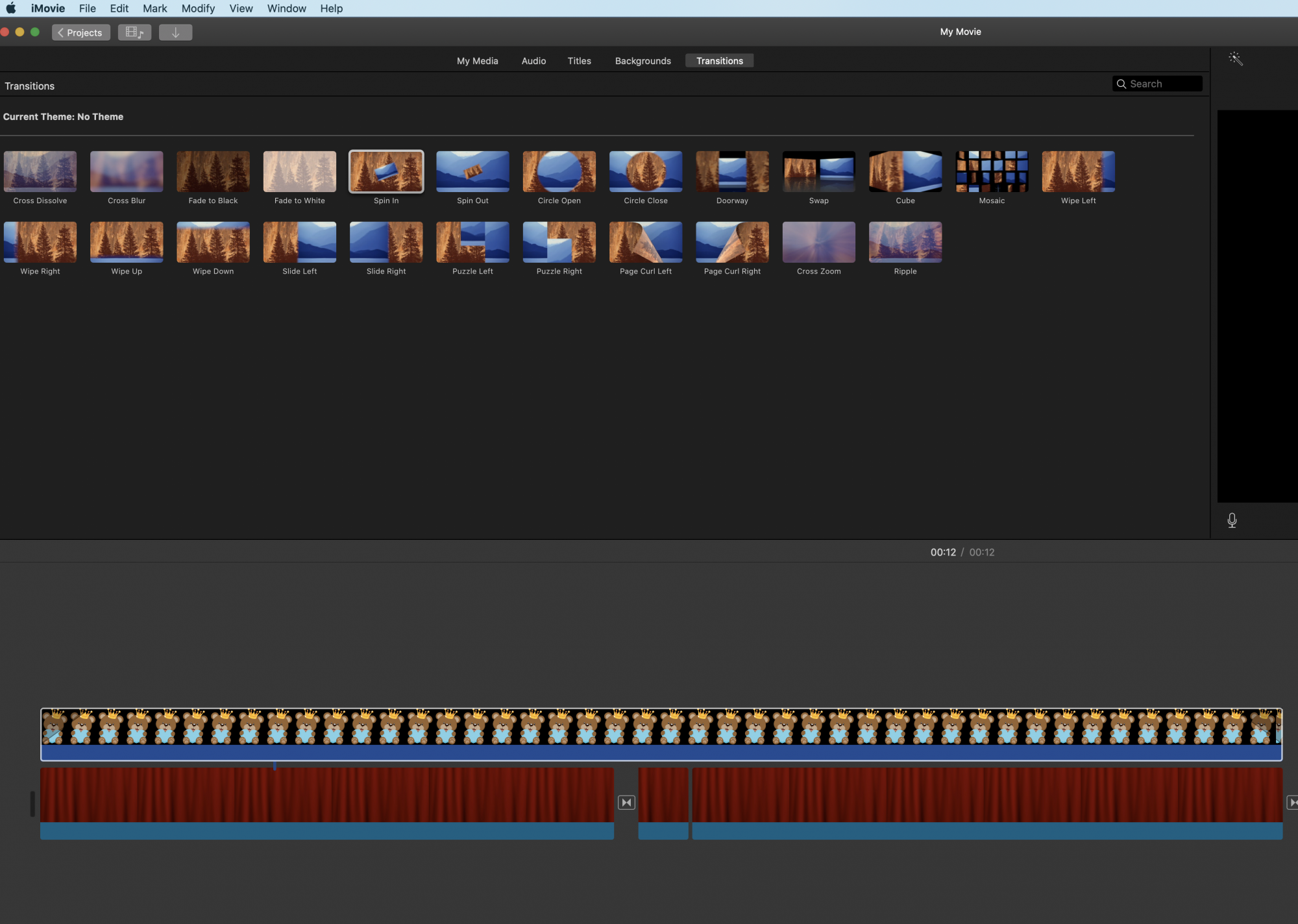The width and height of the screenshot is (1298, 924).
Task: Click the import media down-arrow button
Action: (x=175, y=32)
